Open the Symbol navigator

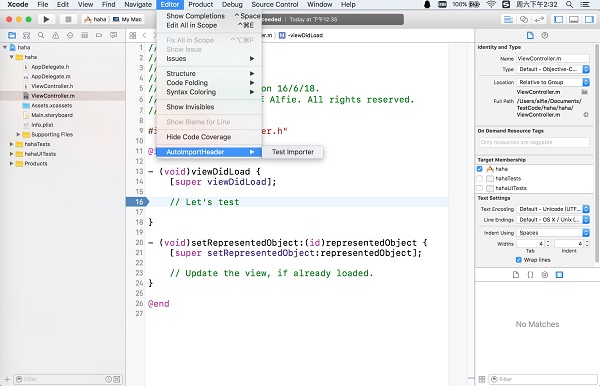click(x=26, y=35)
